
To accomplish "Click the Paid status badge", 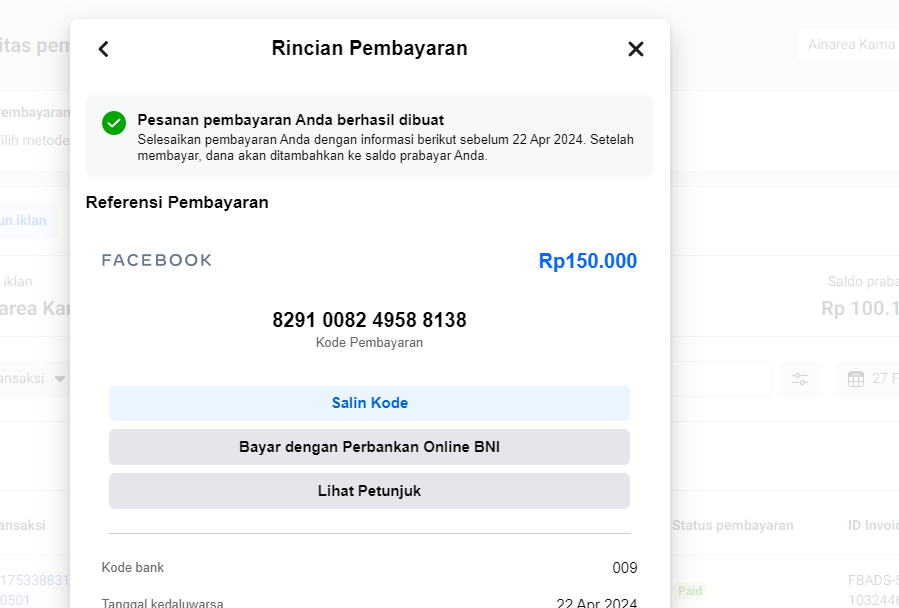I will (x=690, y=591).
